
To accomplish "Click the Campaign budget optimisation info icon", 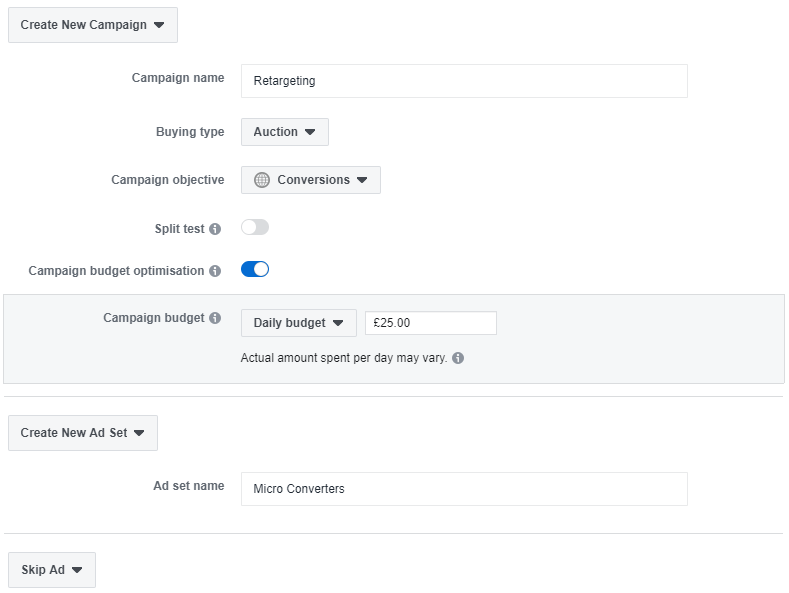I will coord(215,271).
